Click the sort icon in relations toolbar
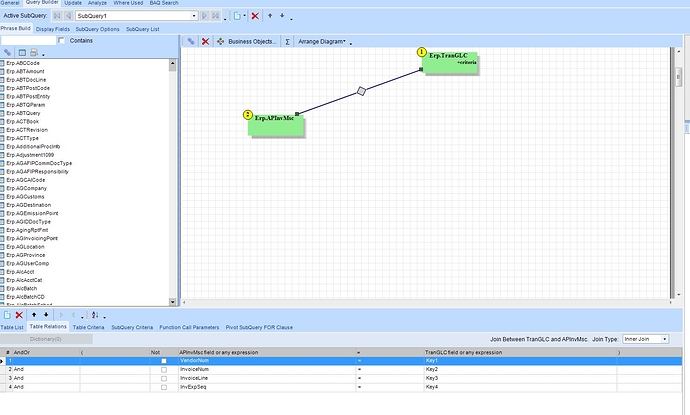 click(x=95, y=315)
